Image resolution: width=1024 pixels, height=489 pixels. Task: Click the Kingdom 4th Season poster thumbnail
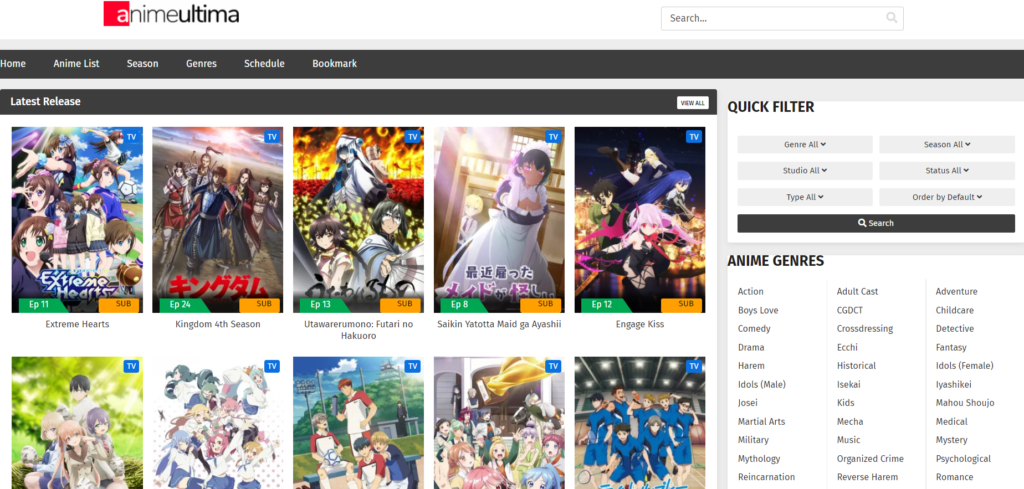tap(217, 219)
